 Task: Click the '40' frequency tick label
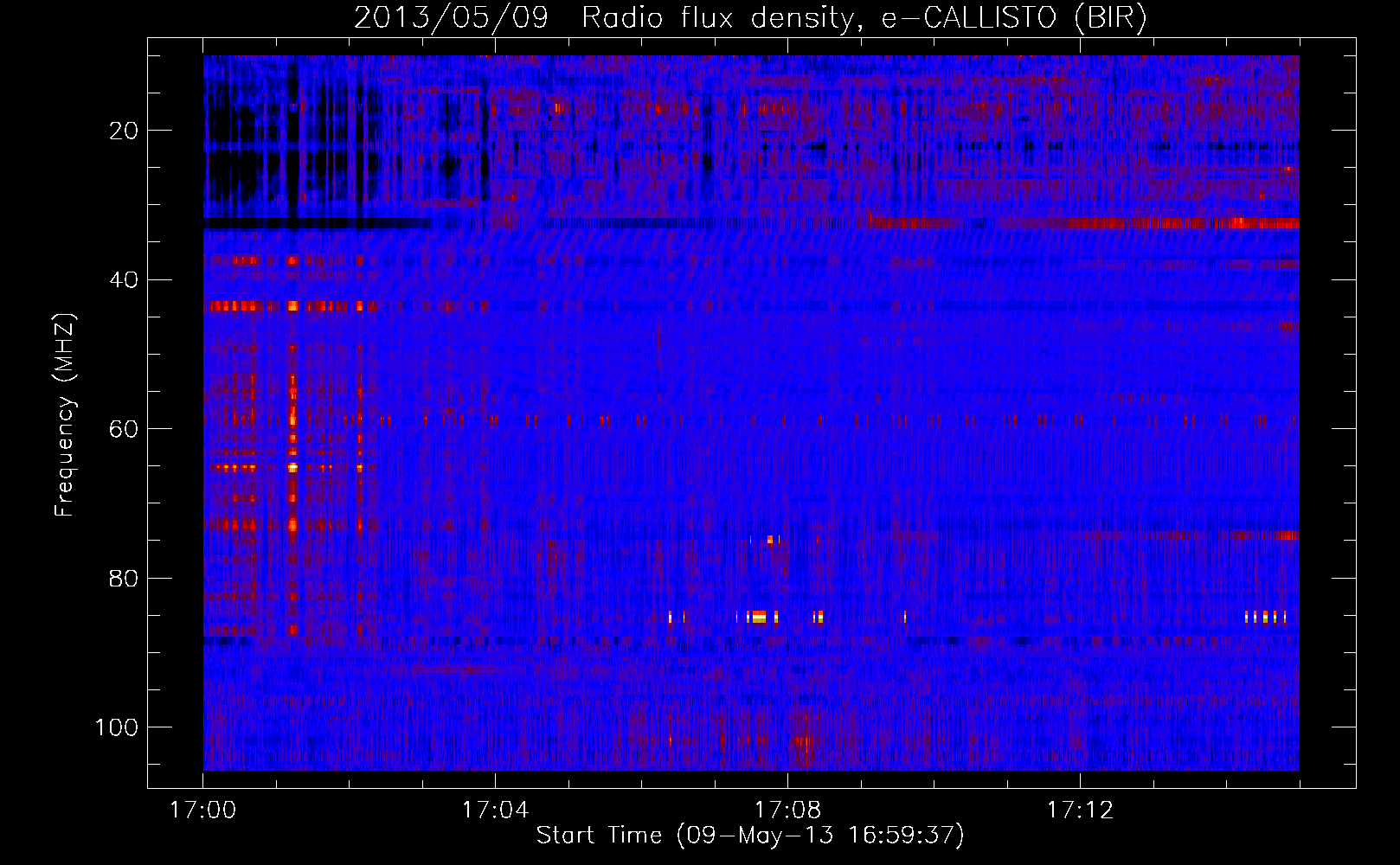click(124, 280)
